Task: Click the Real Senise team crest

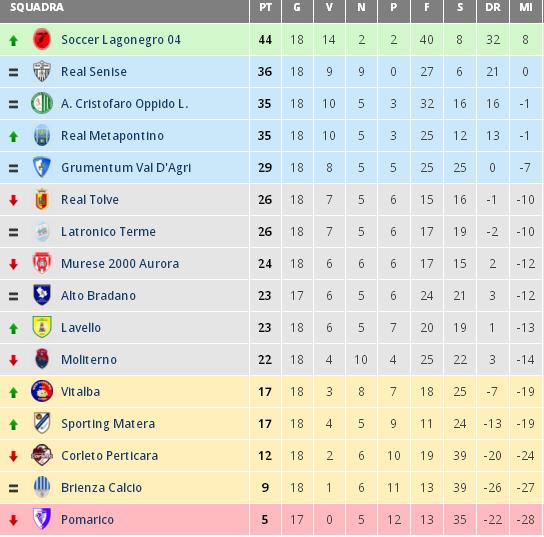Action: click(42, 71)
